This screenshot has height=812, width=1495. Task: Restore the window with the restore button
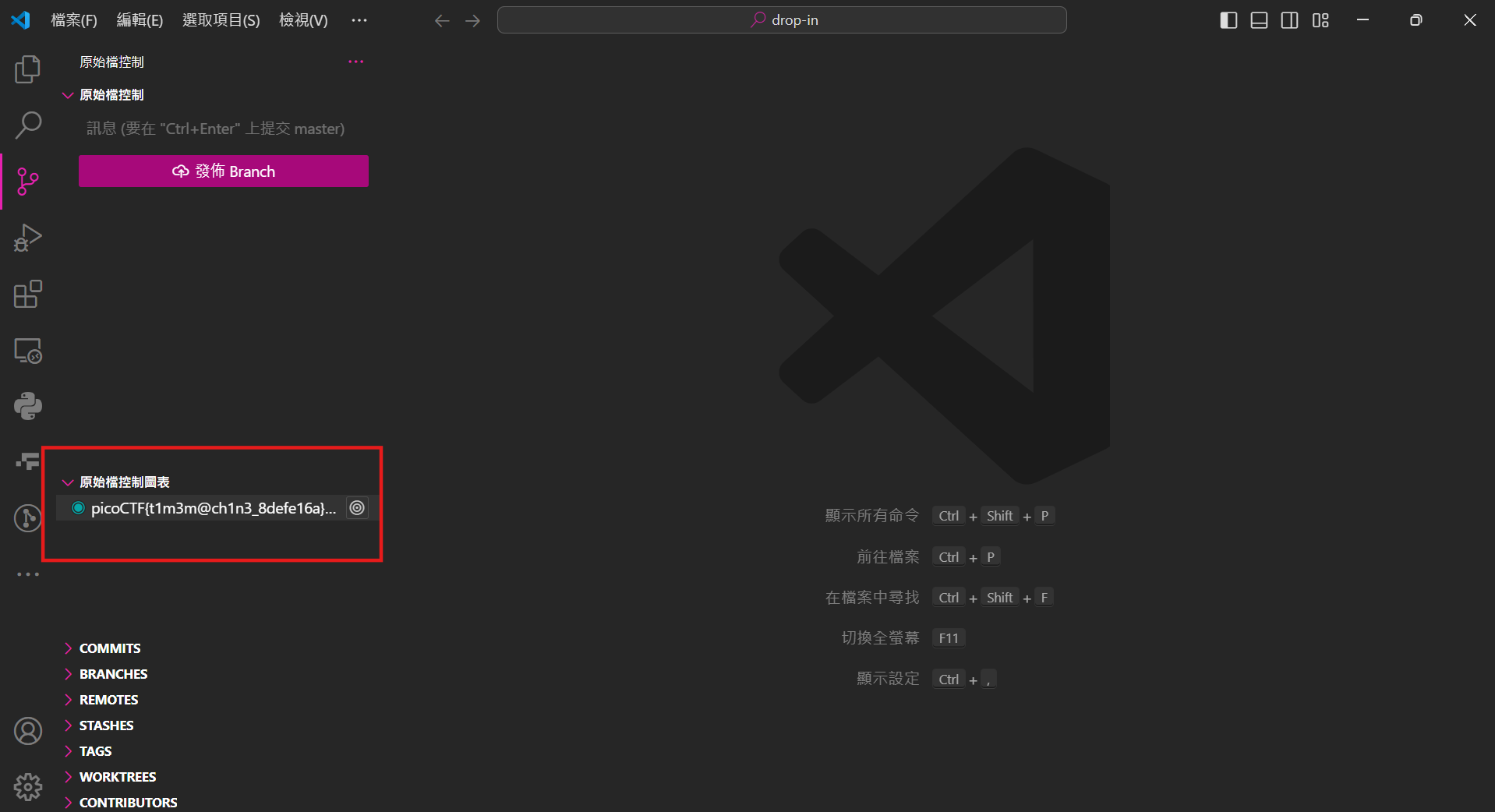1416,20
